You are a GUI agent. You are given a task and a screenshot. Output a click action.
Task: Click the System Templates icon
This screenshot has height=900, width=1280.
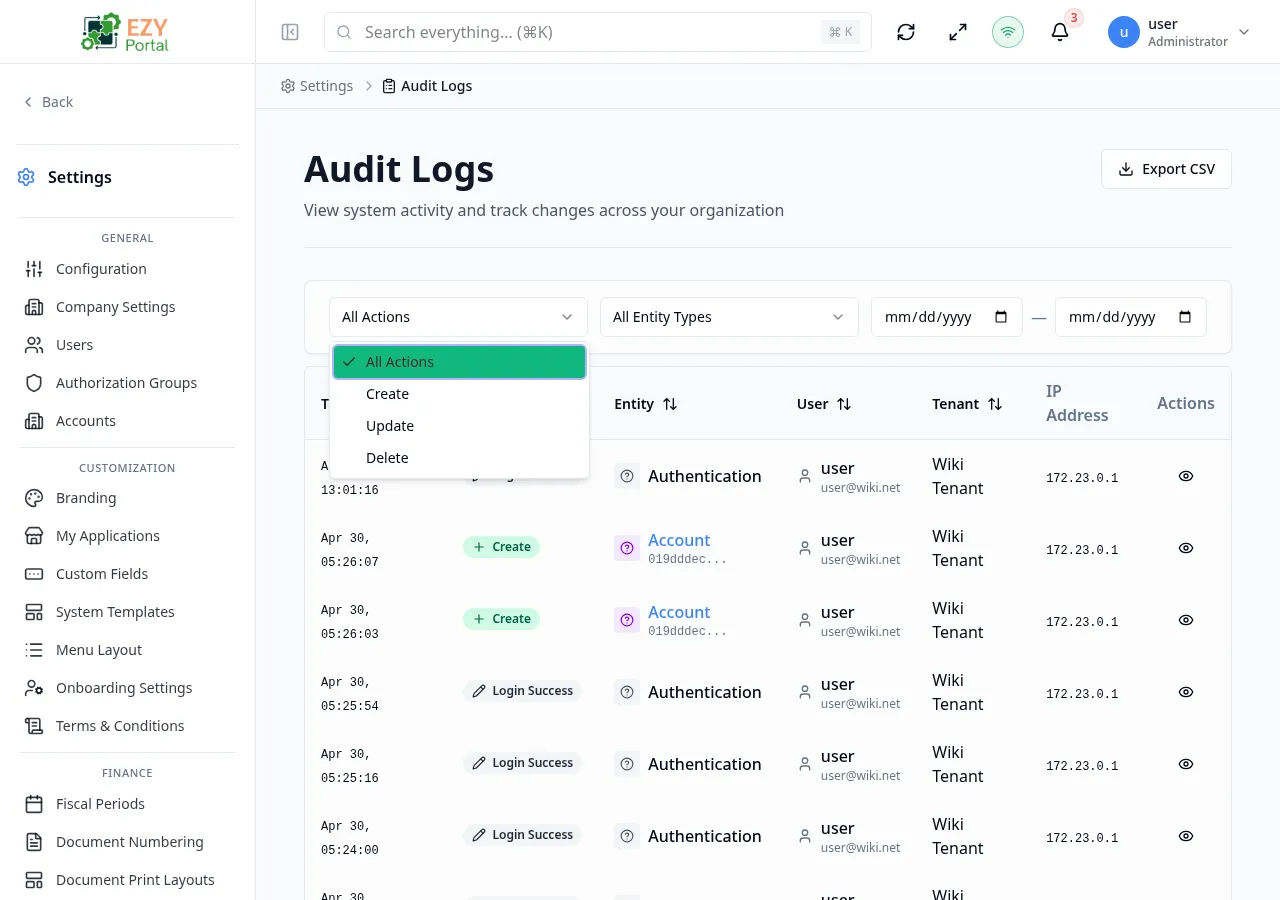click(34, 612)
